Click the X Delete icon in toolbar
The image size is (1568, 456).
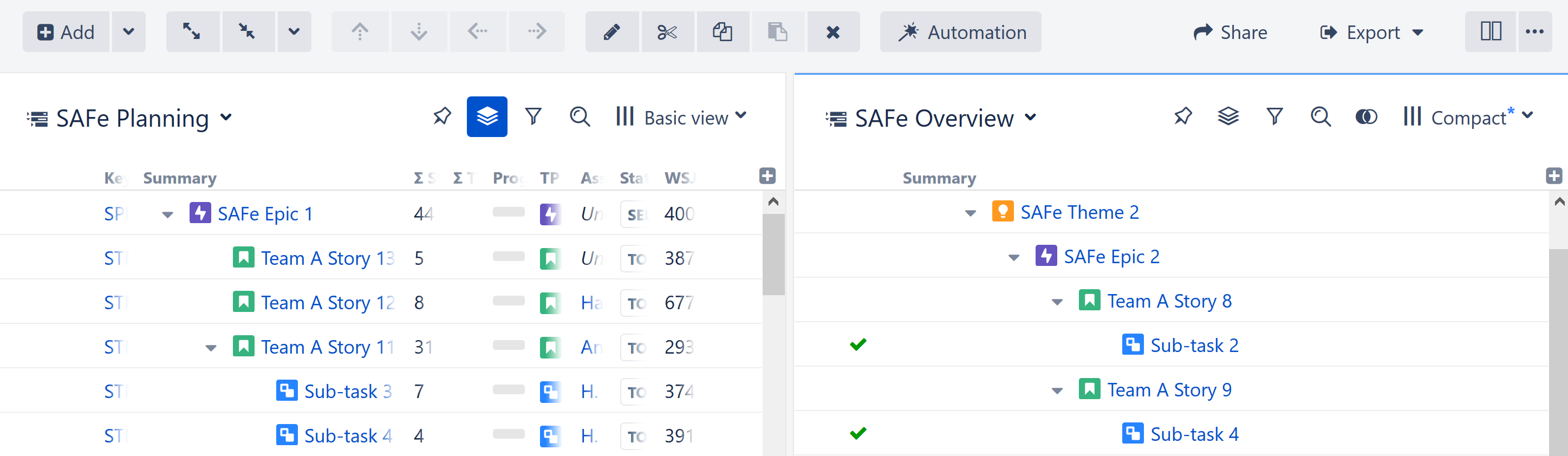(832, 31)
